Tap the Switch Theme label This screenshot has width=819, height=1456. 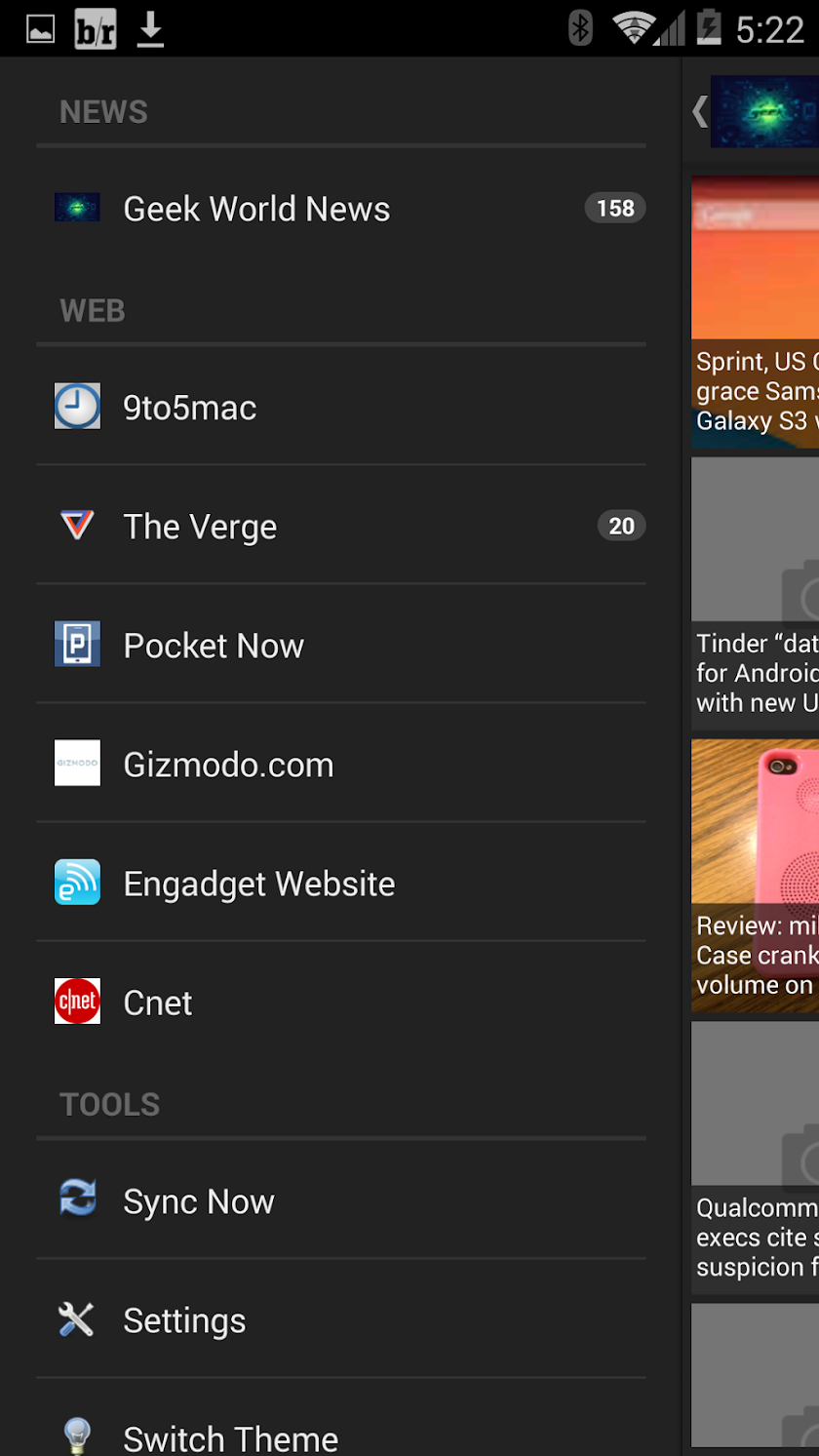tap(230, 1438)
